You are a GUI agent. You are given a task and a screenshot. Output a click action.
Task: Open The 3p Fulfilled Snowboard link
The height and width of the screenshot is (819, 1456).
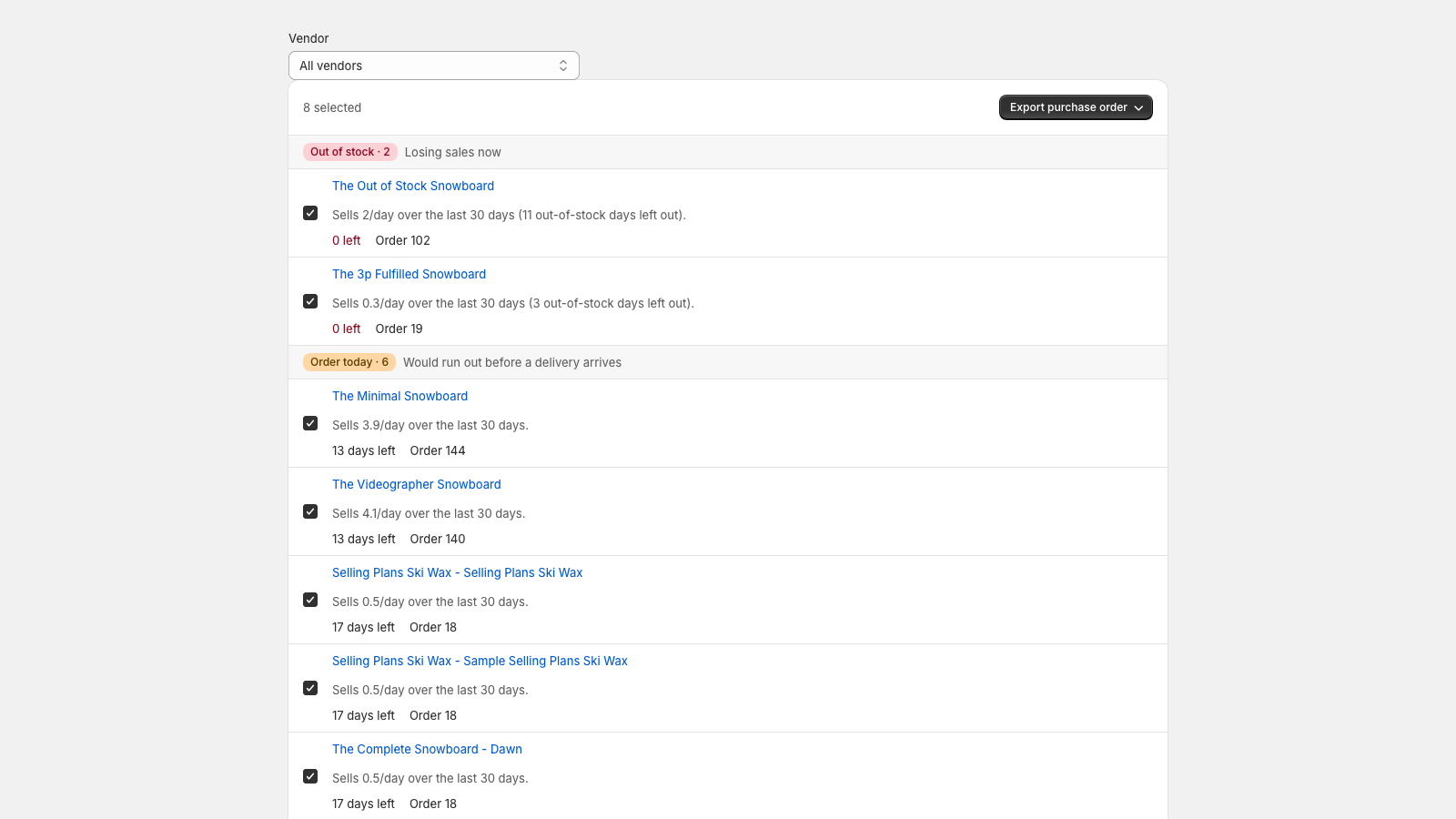pos(409,274)
